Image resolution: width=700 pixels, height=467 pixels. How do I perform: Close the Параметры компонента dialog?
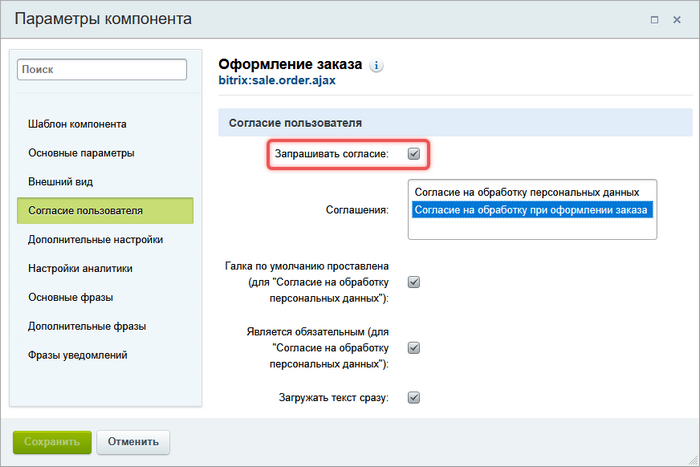(x=678, y=19)
